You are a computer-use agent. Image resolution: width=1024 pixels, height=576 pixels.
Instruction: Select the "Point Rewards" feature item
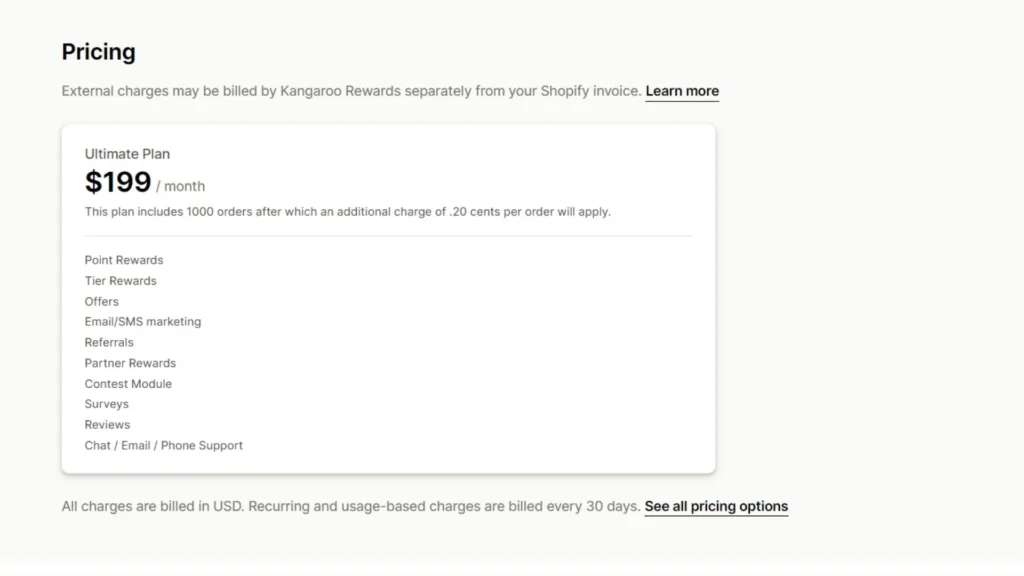coord(123,260)
